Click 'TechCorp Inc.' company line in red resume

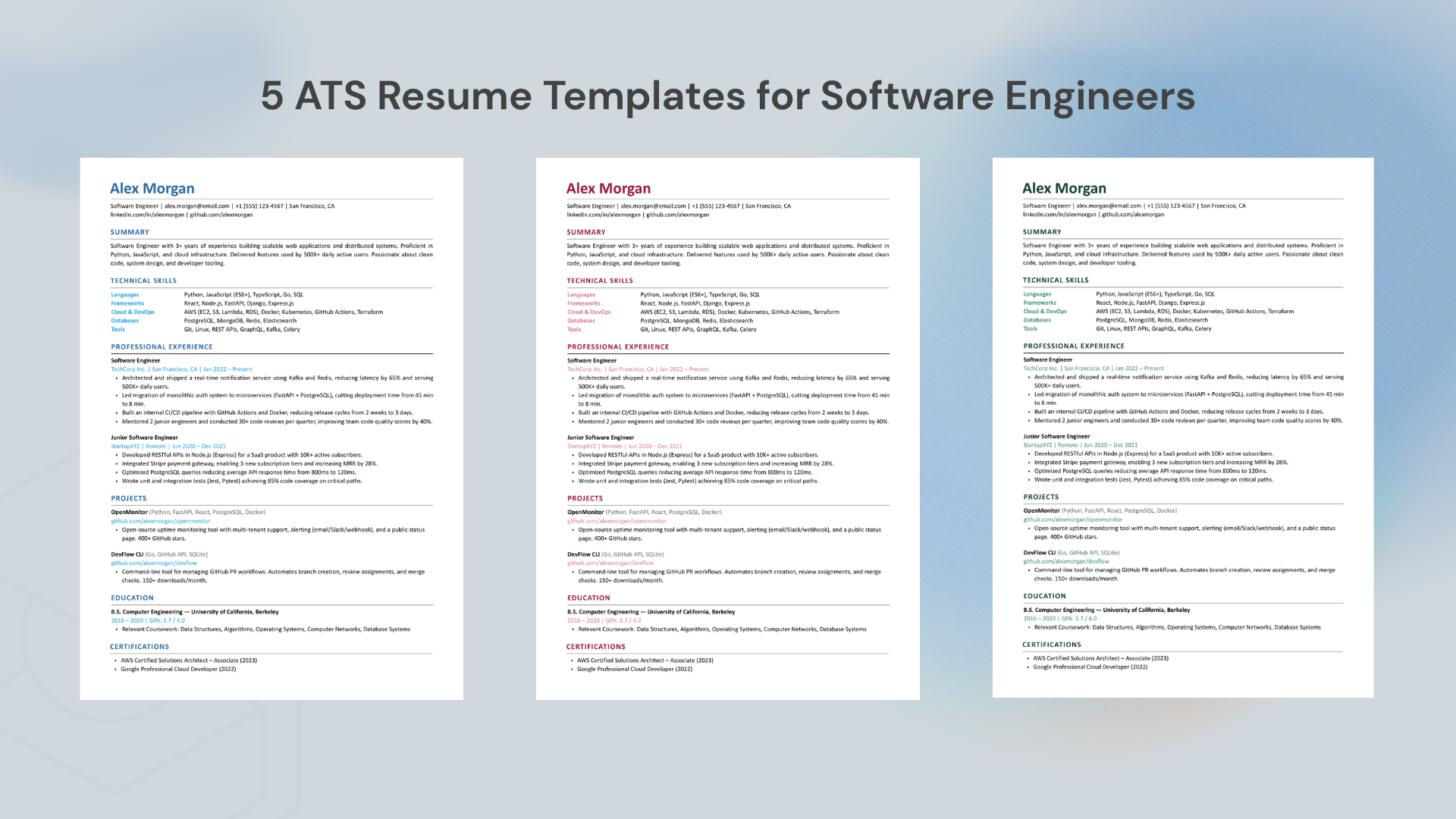(638, 369)
